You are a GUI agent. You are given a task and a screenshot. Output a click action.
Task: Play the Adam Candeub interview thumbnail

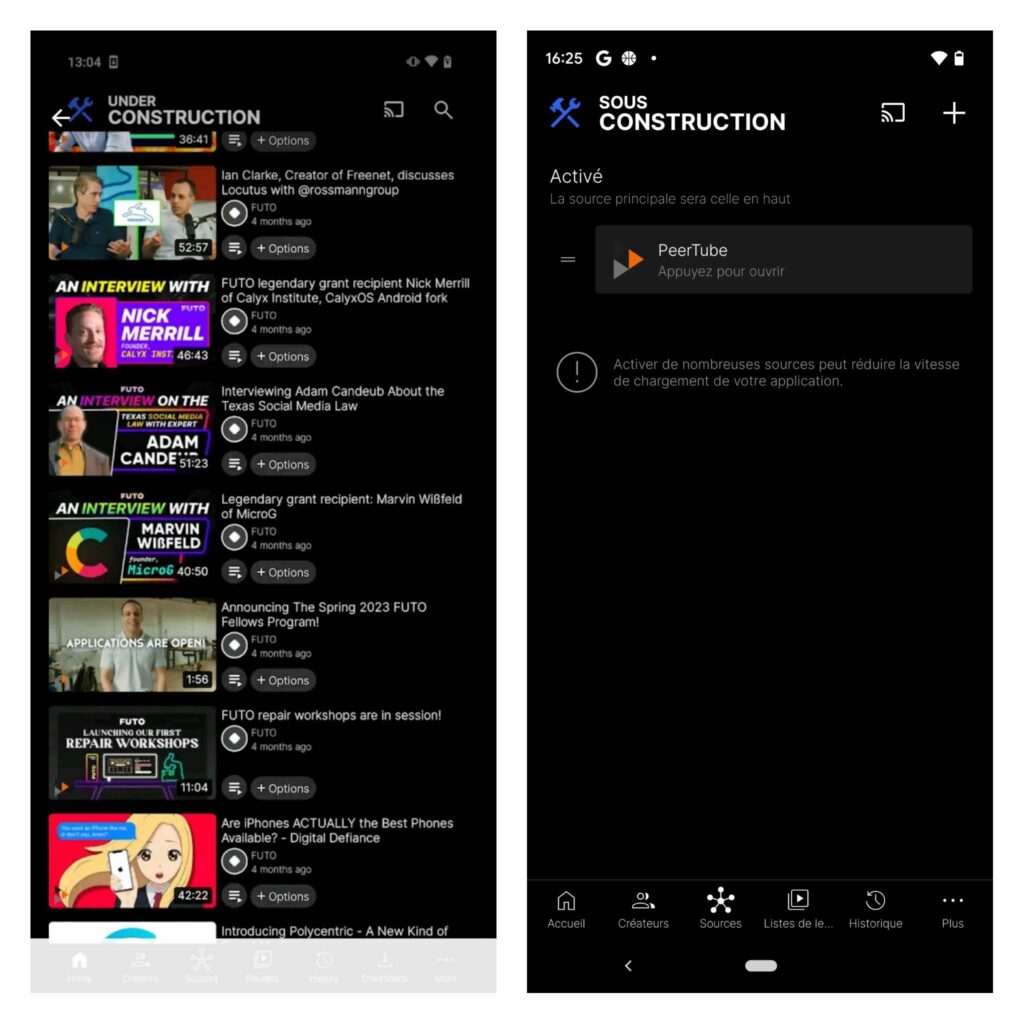[132, 428]
